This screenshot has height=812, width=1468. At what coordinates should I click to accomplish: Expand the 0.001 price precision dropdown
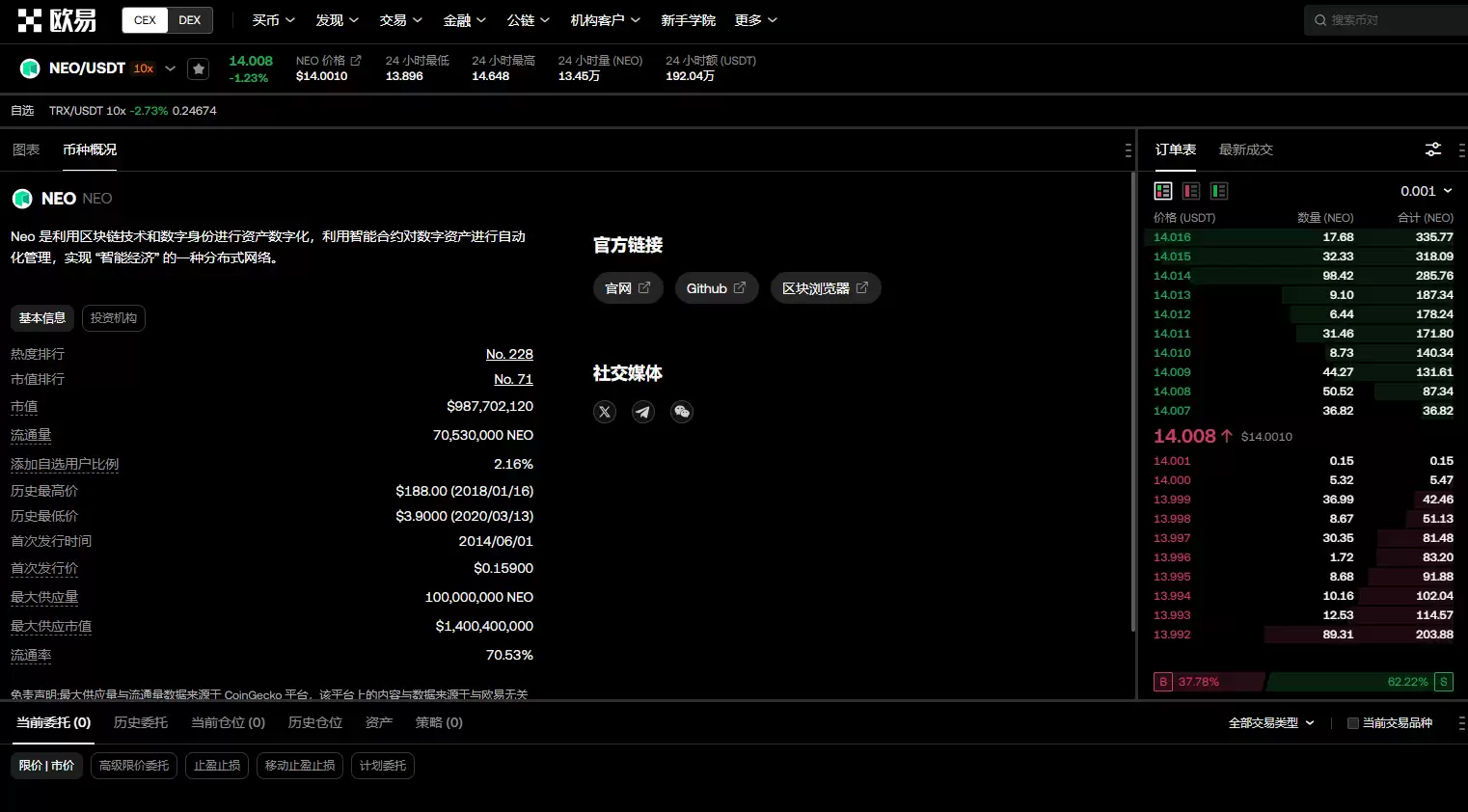point(1427,191)
